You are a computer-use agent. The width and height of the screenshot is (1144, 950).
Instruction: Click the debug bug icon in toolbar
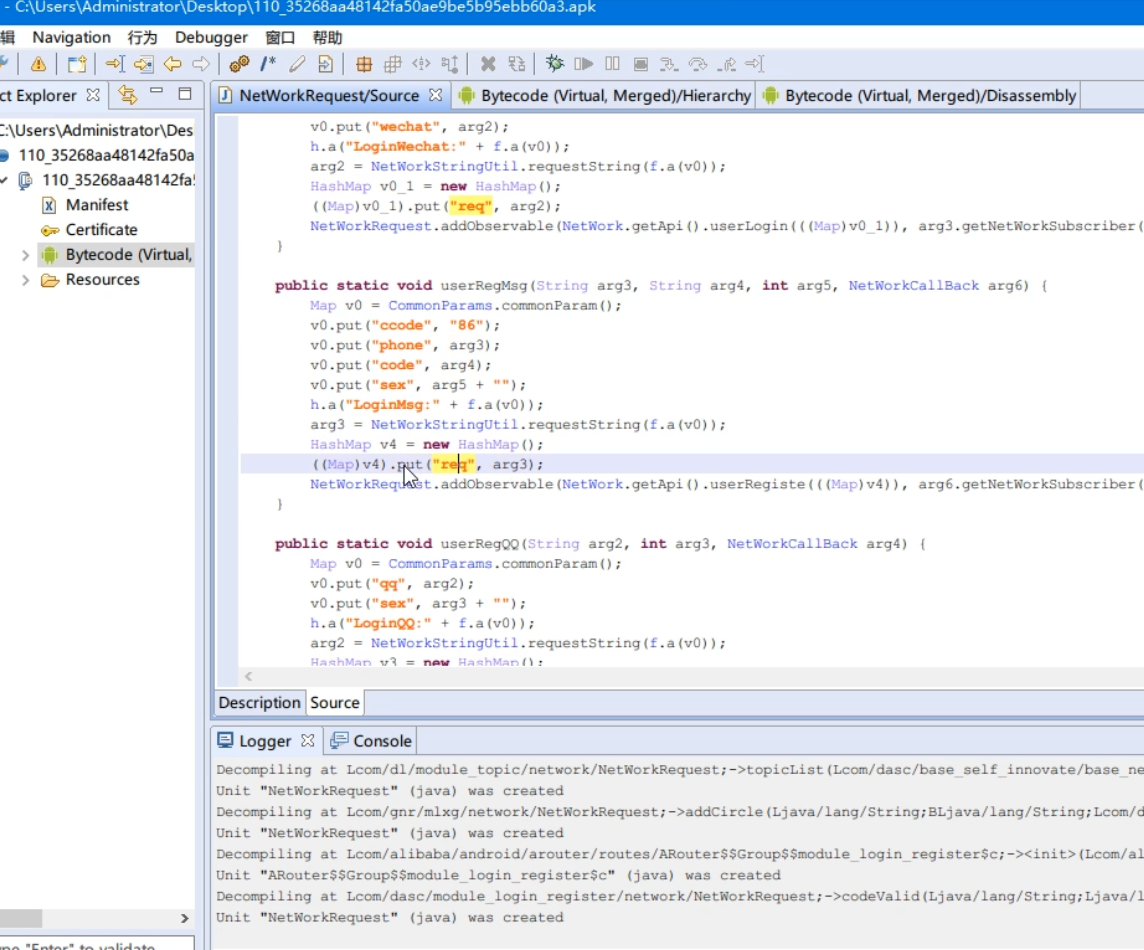555,64
